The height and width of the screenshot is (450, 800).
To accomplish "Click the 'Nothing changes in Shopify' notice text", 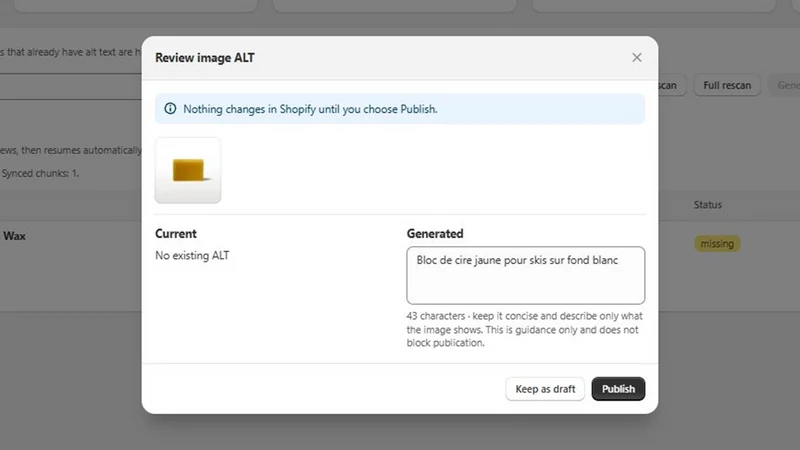I will [310, 109].
